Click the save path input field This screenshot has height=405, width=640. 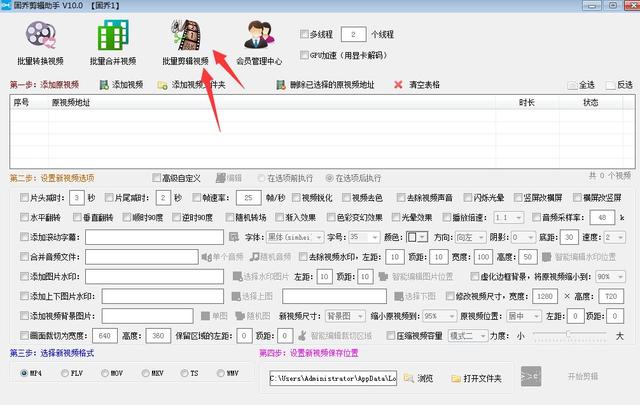point(333,378)
